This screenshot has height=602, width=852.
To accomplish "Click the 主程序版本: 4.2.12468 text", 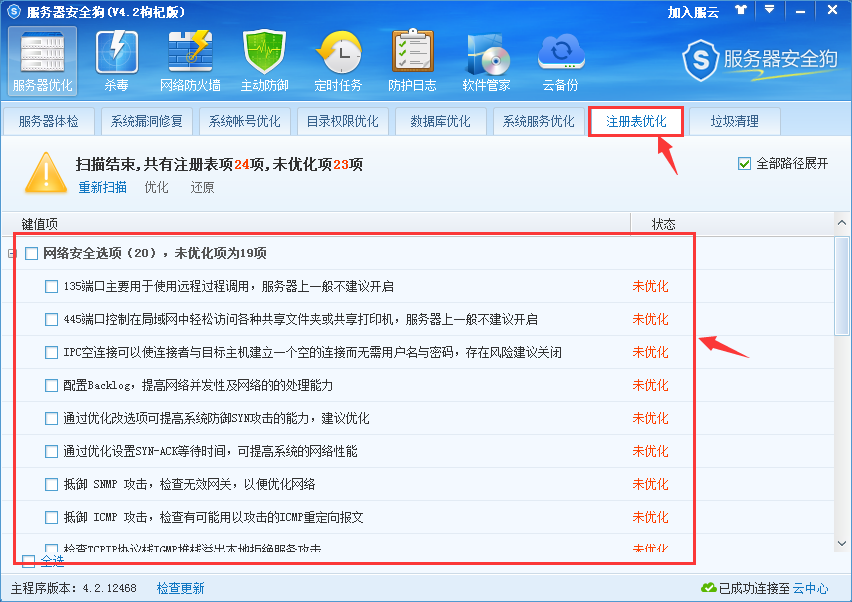I will click(74, 588).
